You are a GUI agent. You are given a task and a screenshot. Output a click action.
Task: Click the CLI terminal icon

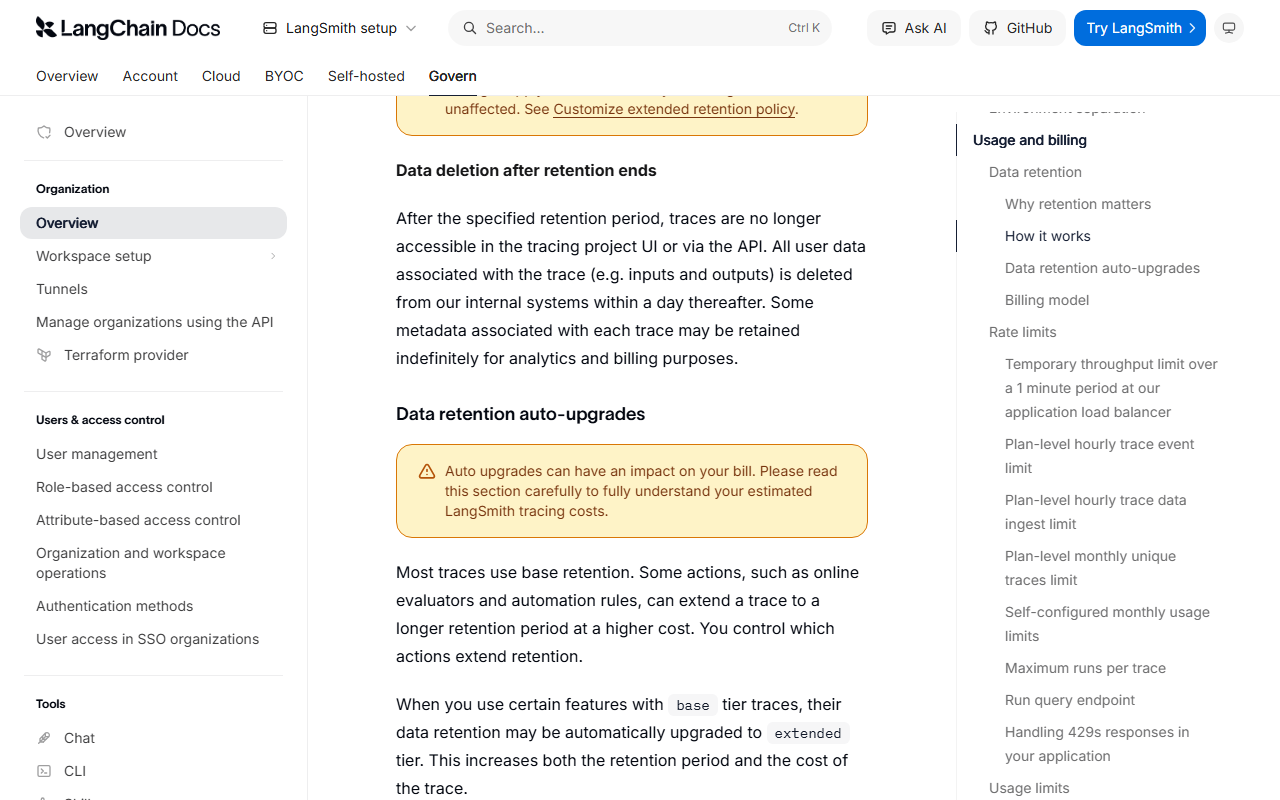pyautogui.click(x=44, y=771)
